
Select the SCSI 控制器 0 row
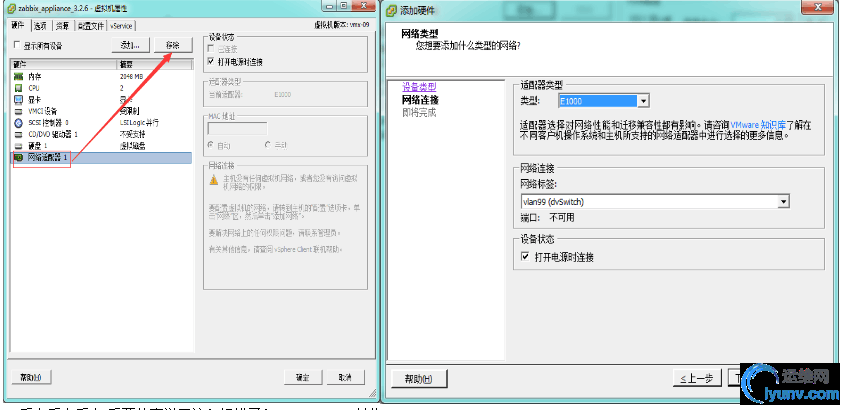coord(102,123)
